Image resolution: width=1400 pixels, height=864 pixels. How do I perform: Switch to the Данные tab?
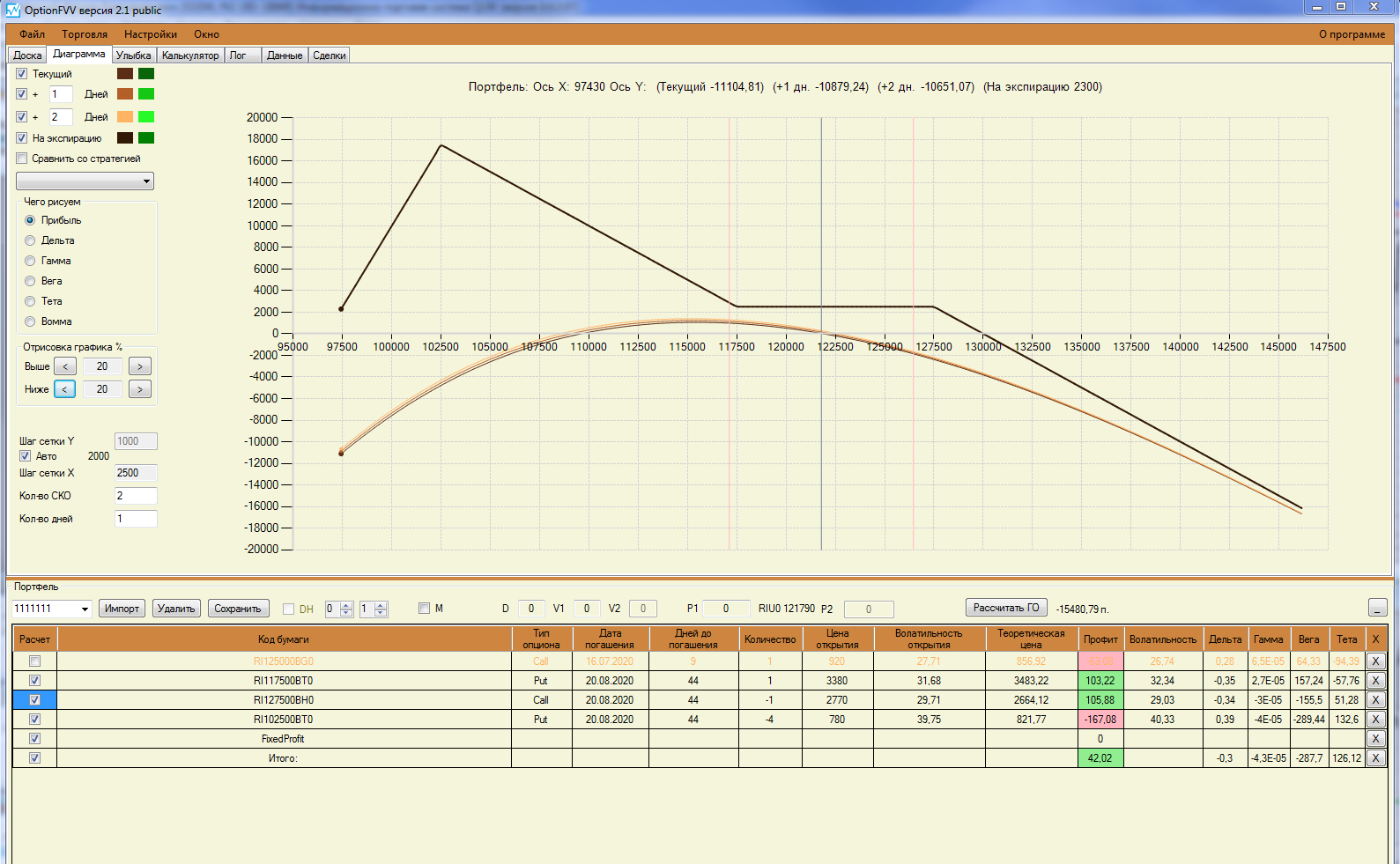pyautogui.click(x=285, y=55)
